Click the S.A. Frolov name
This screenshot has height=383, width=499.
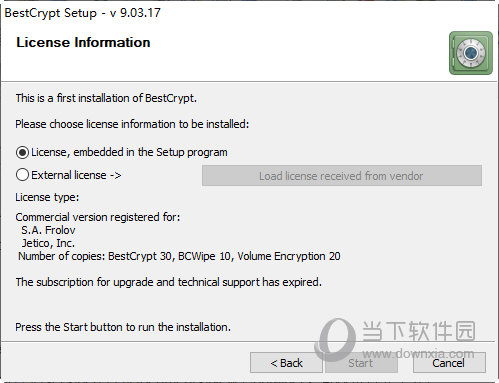(x=48, y=230)
